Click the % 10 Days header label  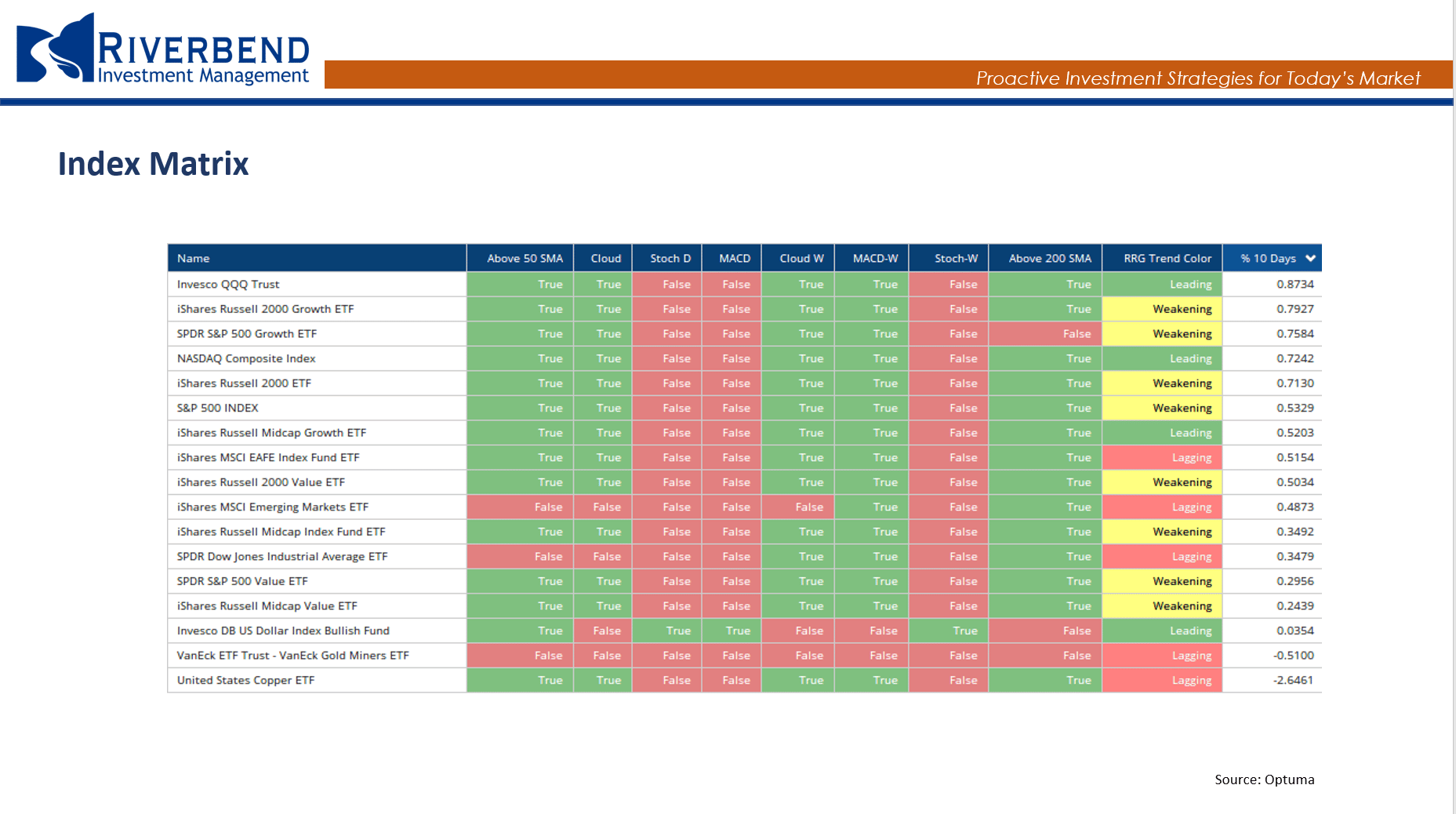[1268, 258]
